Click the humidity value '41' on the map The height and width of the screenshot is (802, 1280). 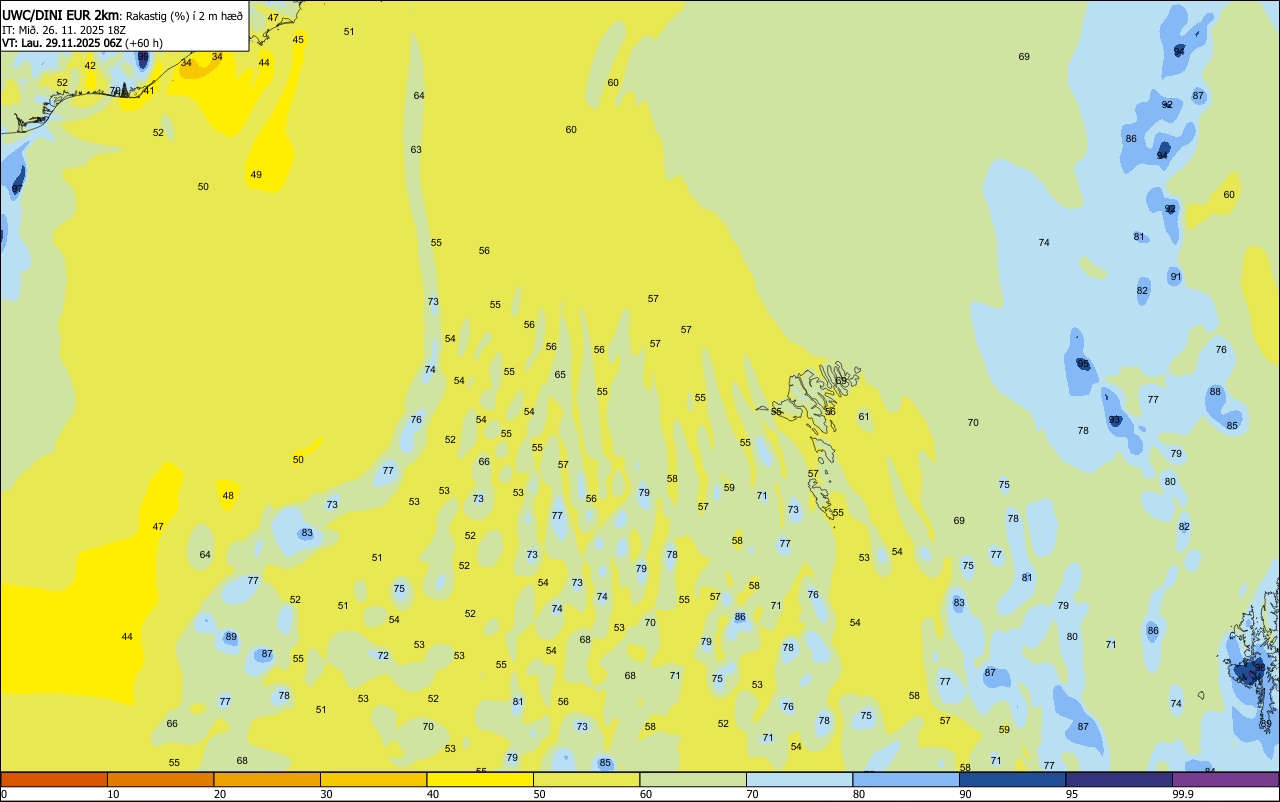pos(149,91)
